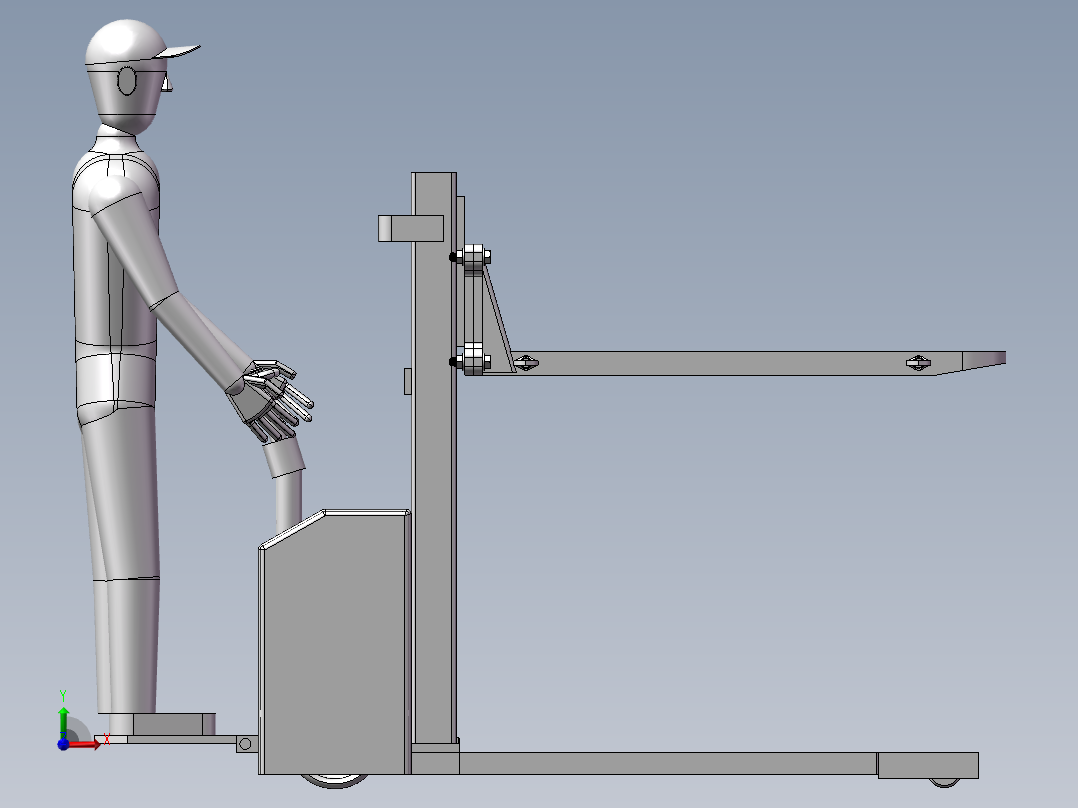Click the red X axis arrow of triad

tap(86, 744)
